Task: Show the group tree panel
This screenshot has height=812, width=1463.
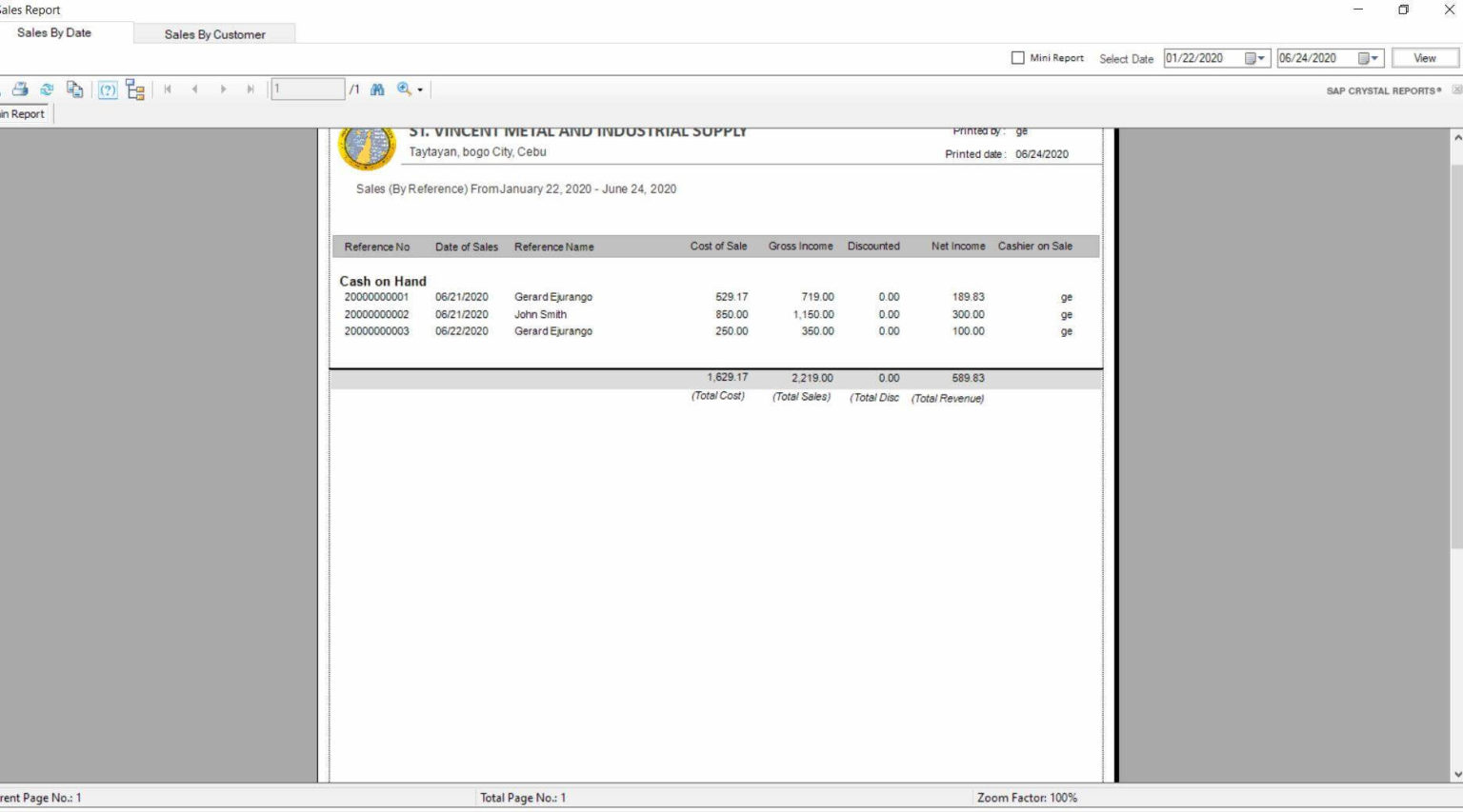Action: coord(134,89)
